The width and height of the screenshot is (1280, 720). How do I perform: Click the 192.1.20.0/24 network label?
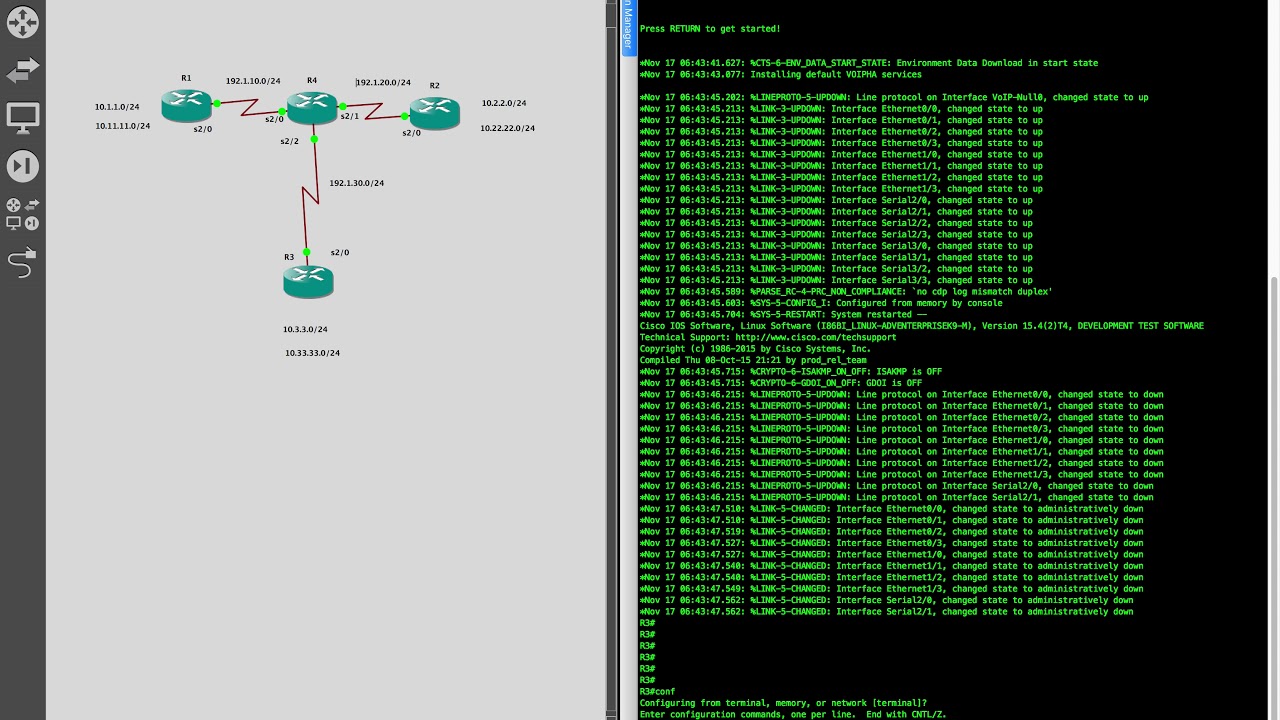(383, 83)
